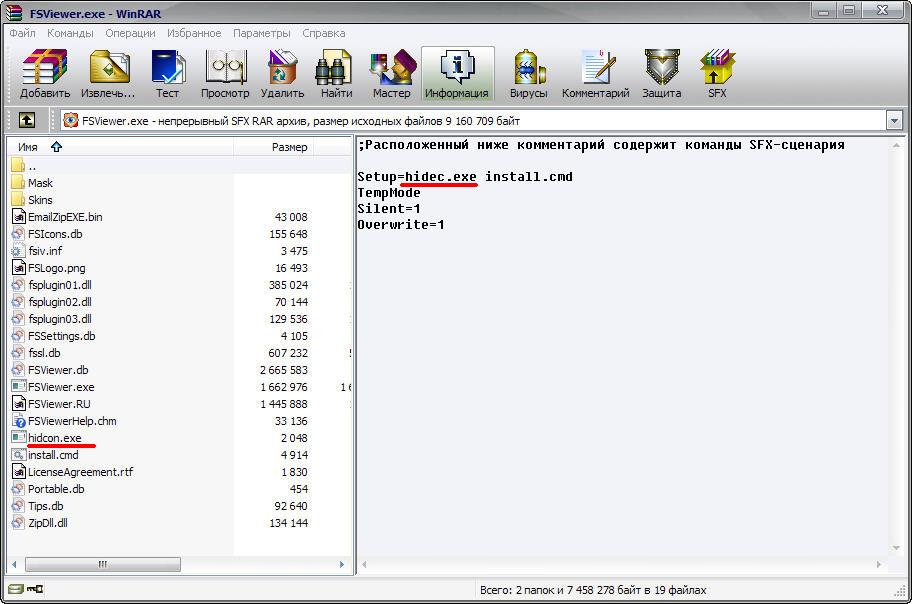Start the Вирусы virus scan tool
912x604 pixels.
tap(529, 73)
